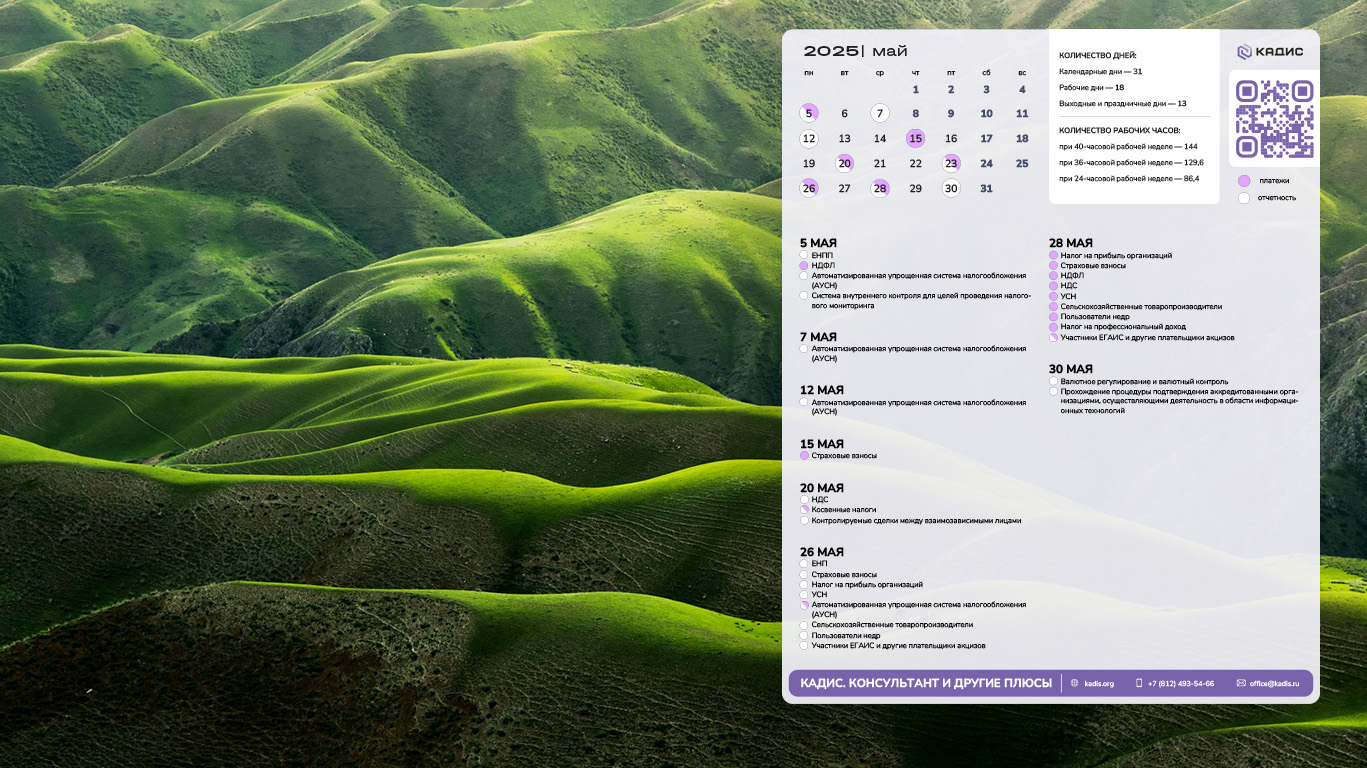Select date 26 in the calendar grid

point(809,188)
